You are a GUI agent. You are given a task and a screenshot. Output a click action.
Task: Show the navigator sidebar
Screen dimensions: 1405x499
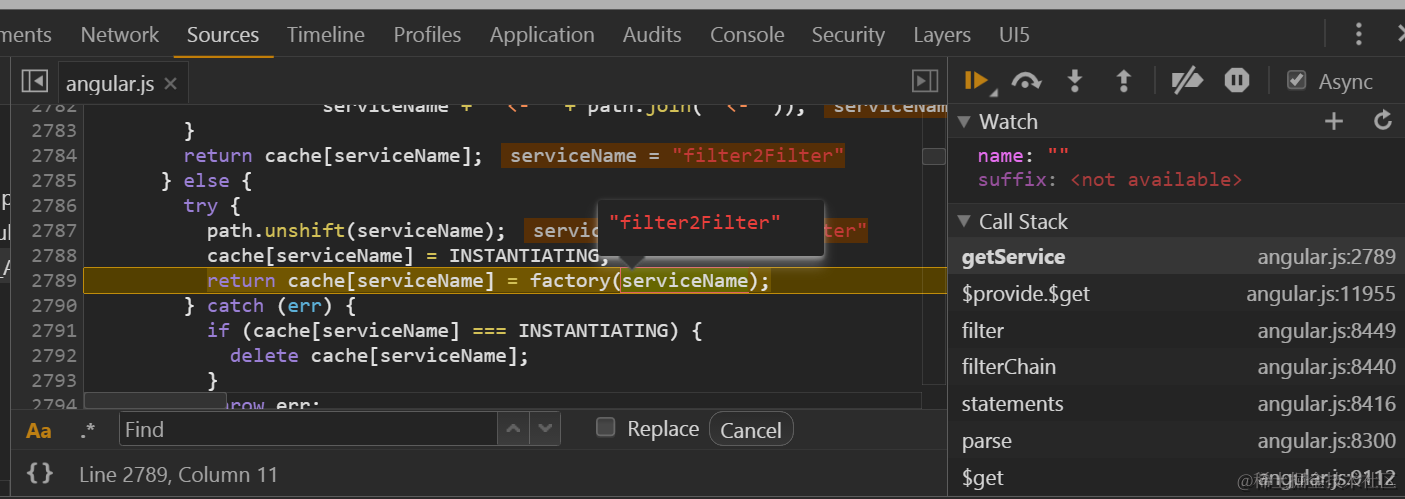point(34,81)
